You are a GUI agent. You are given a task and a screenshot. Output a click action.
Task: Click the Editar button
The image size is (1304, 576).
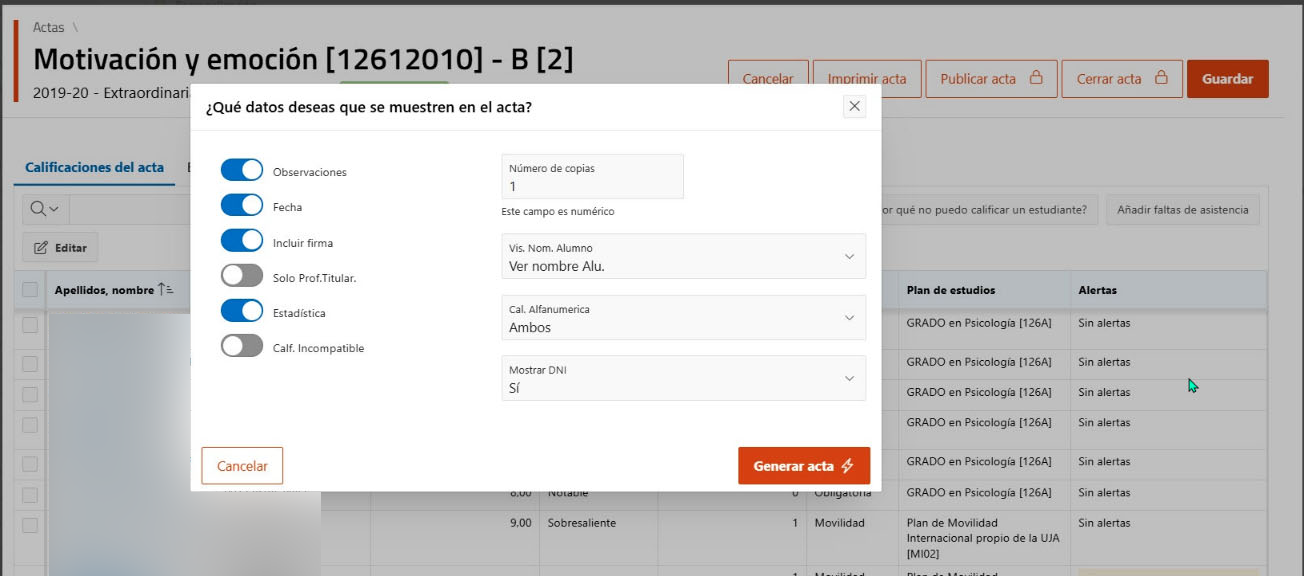pos(60,248)
